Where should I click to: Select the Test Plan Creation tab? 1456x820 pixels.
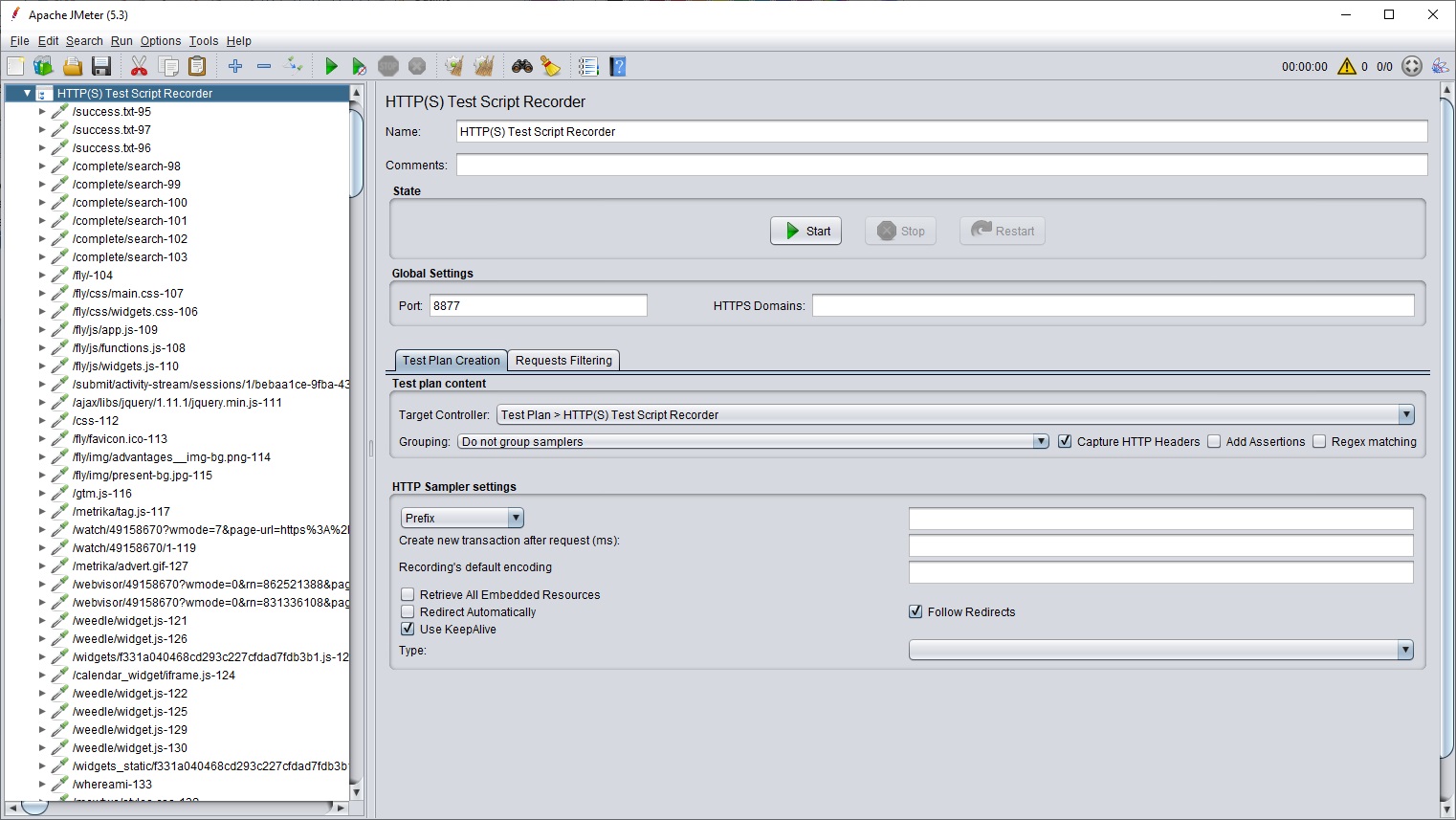(x=452, y=360)
